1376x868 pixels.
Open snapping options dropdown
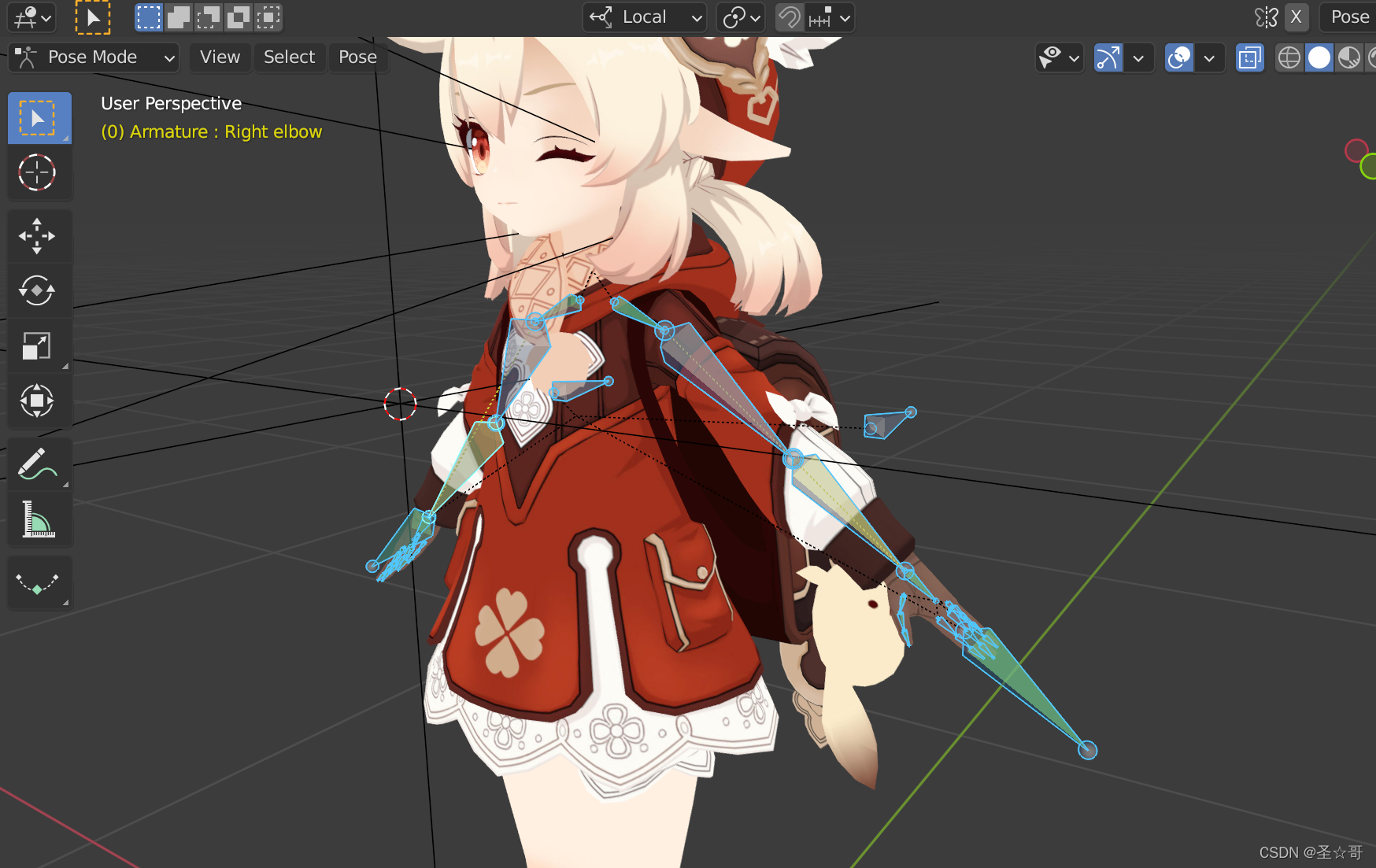point(830,17)
